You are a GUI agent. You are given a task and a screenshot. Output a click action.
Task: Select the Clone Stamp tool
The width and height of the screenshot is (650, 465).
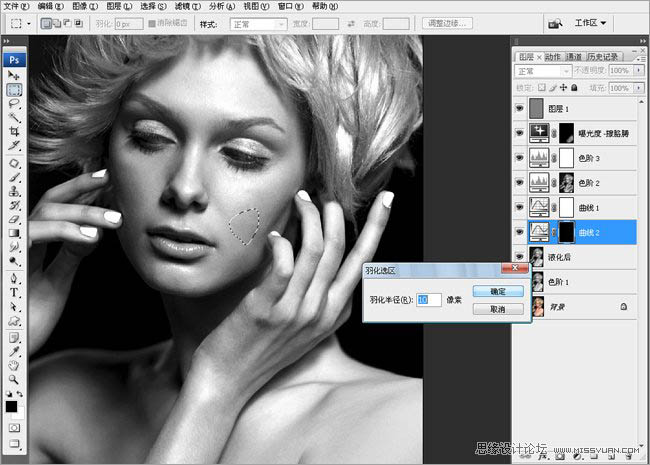pyautogui.click(x=15, y=190)
